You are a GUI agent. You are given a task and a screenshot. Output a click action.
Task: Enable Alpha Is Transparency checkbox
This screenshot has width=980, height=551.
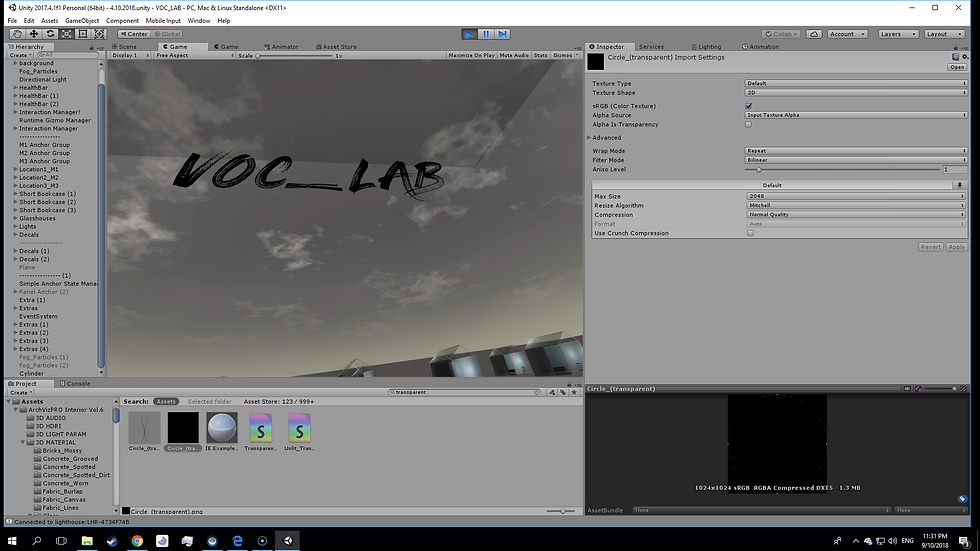(x=748, y=124)
